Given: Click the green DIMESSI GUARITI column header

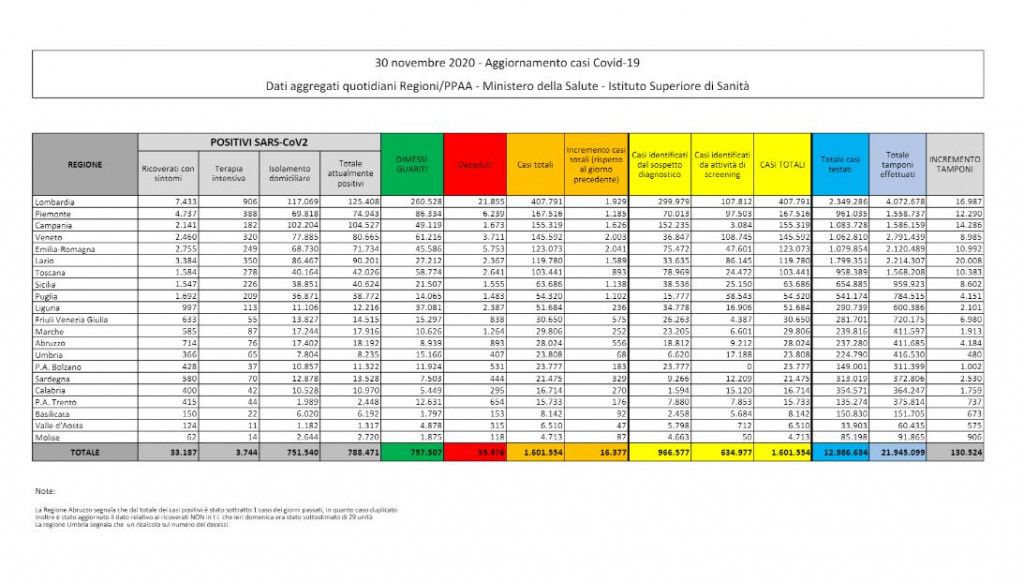Looking at the screenshot, I should tap(411, 163).
